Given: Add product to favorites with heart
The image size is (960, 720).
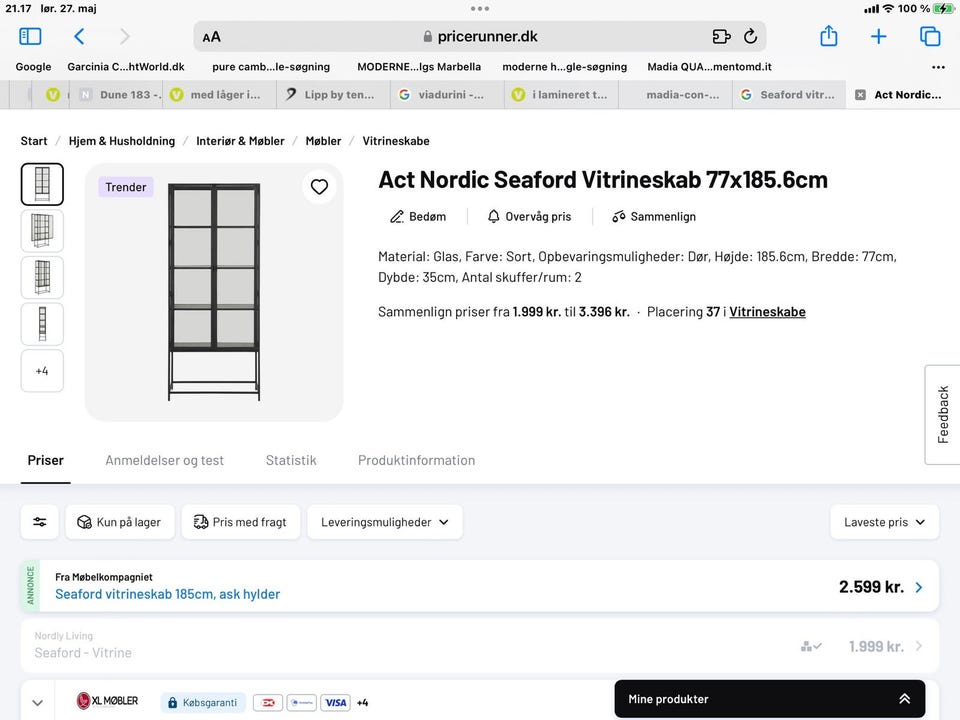Looking at the screenshot, I should tap(319, 187).
